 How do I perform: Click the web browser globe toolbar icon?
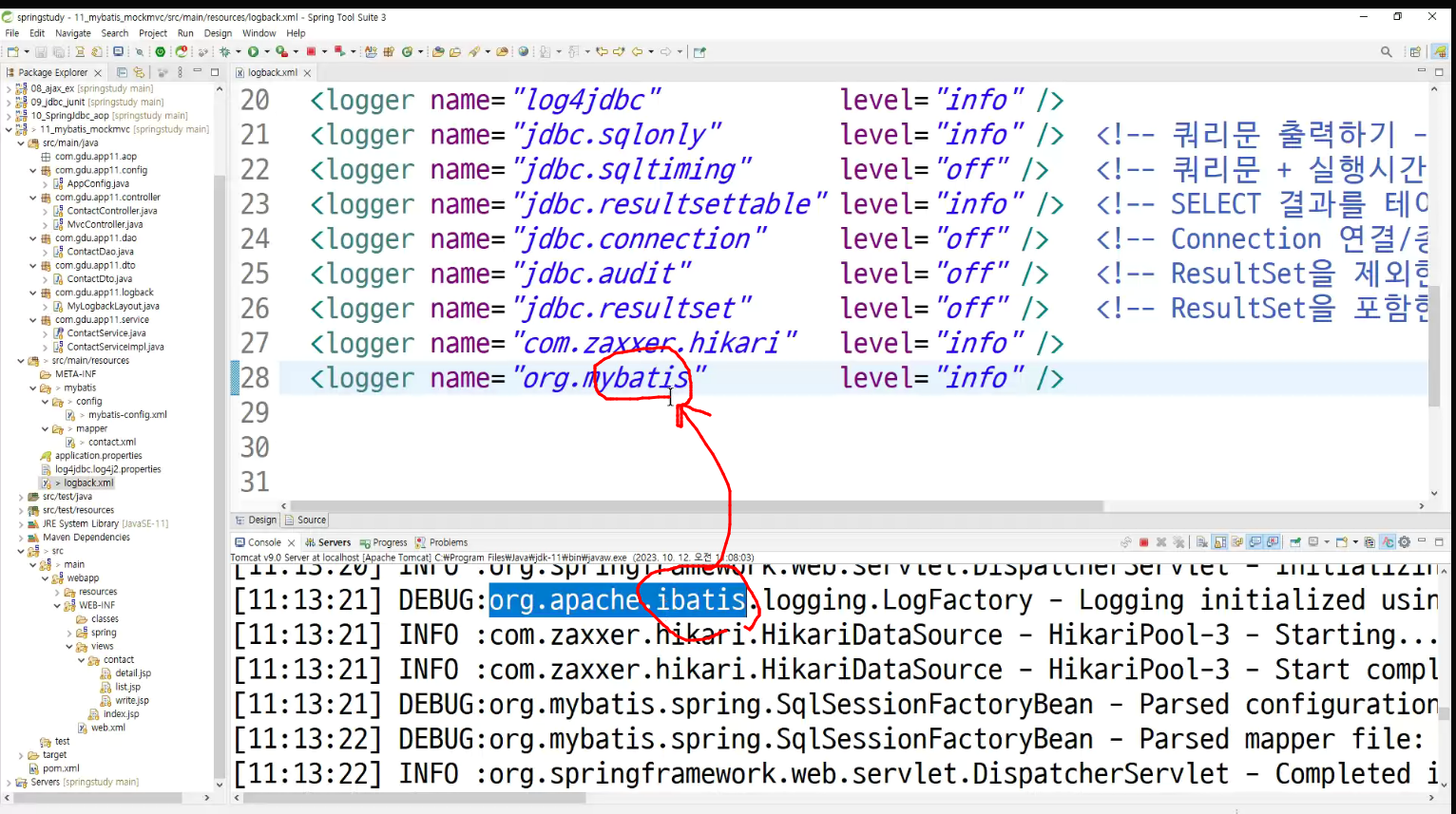click(x=524, y=51)
